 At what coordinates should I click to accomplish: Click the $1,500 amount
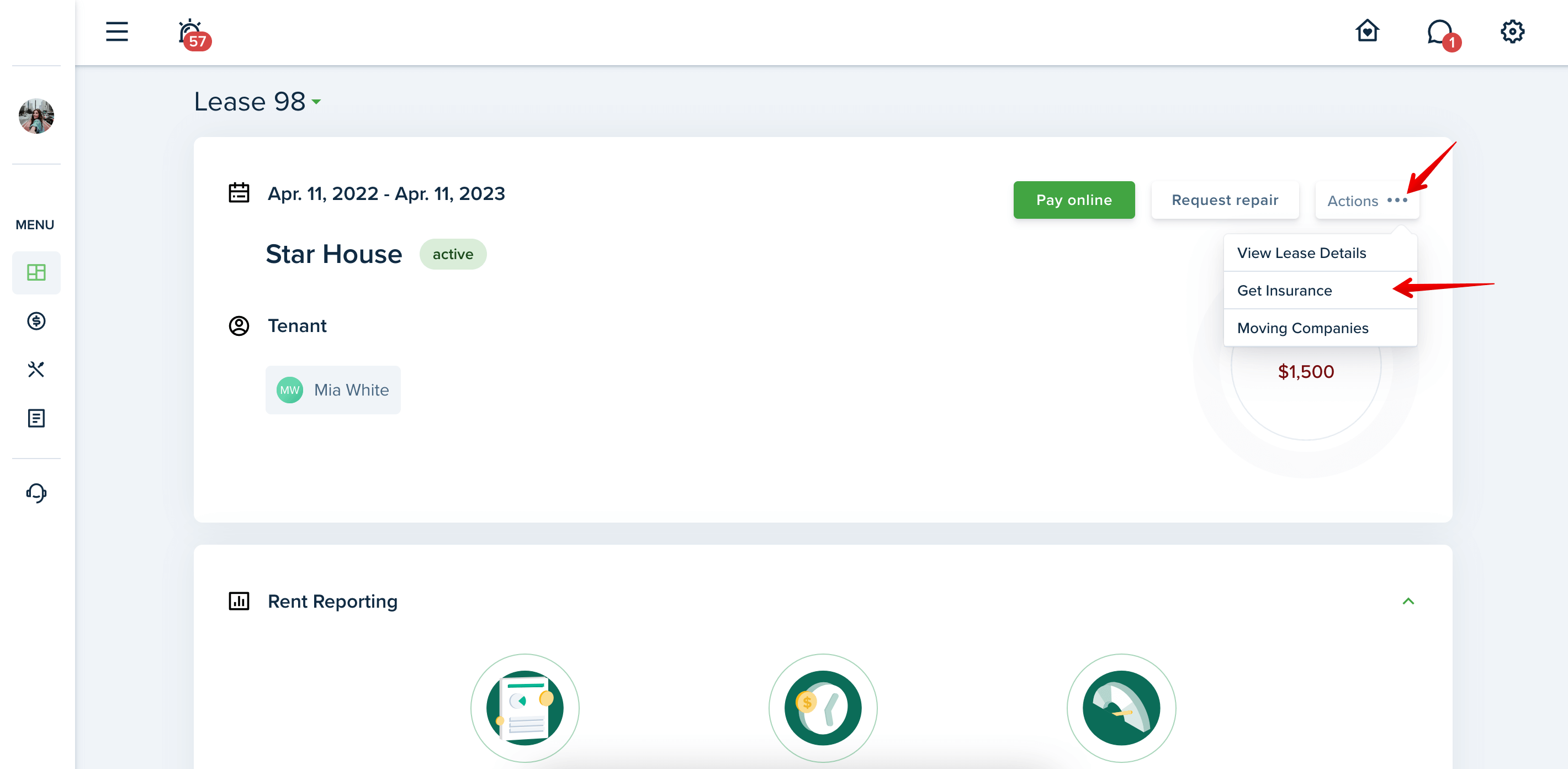point(1306,371)
